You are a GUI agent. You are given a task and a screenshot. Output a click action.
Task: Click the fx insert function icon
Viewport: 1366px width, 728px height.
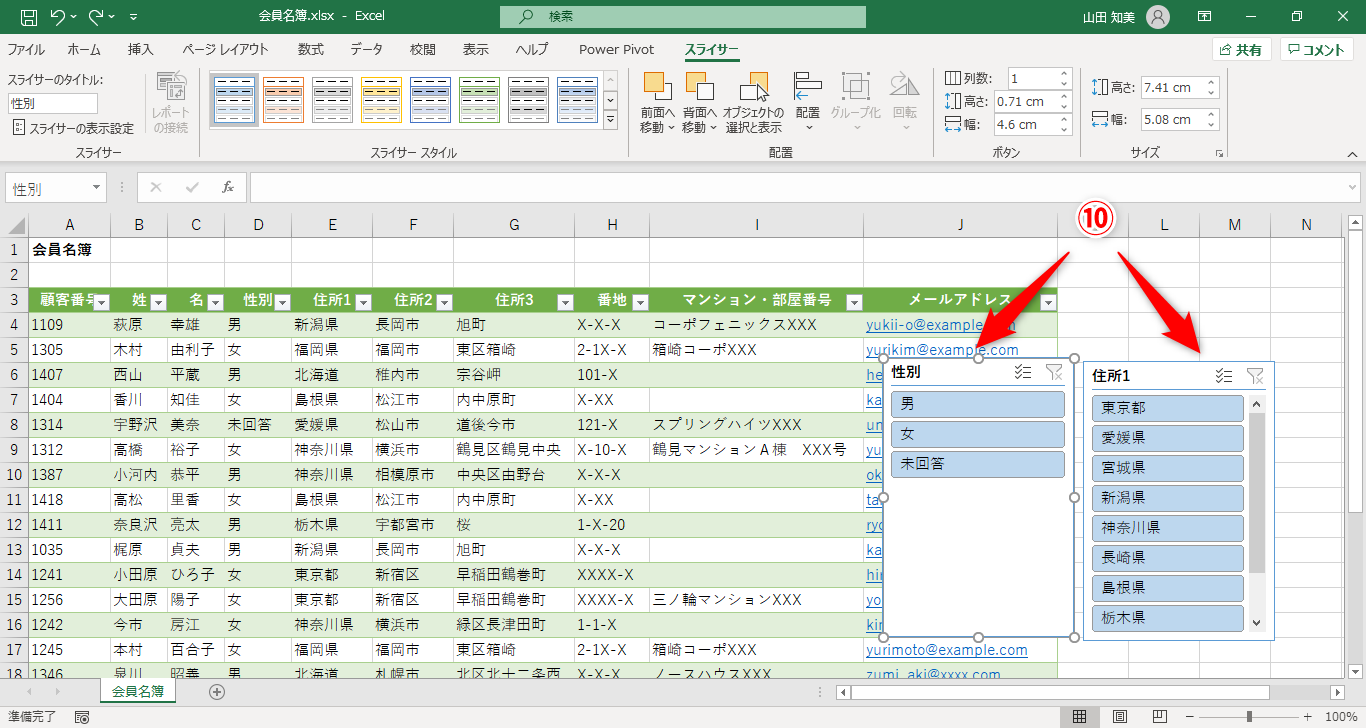pos(228,187)
